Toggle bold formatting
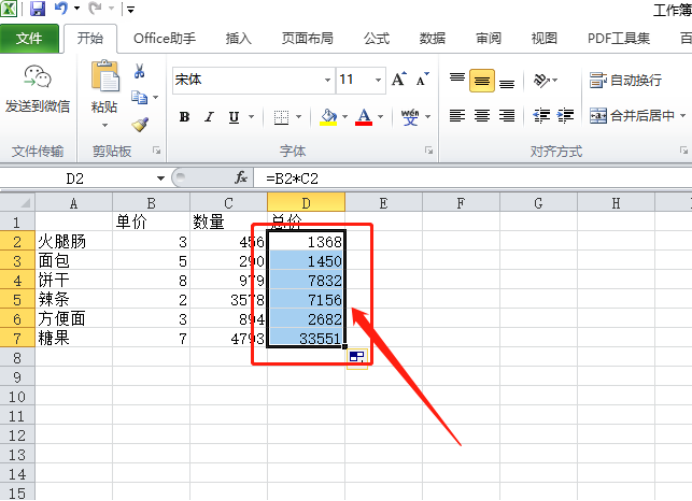This screenshot has height=501, width=692. click(184, 117)
